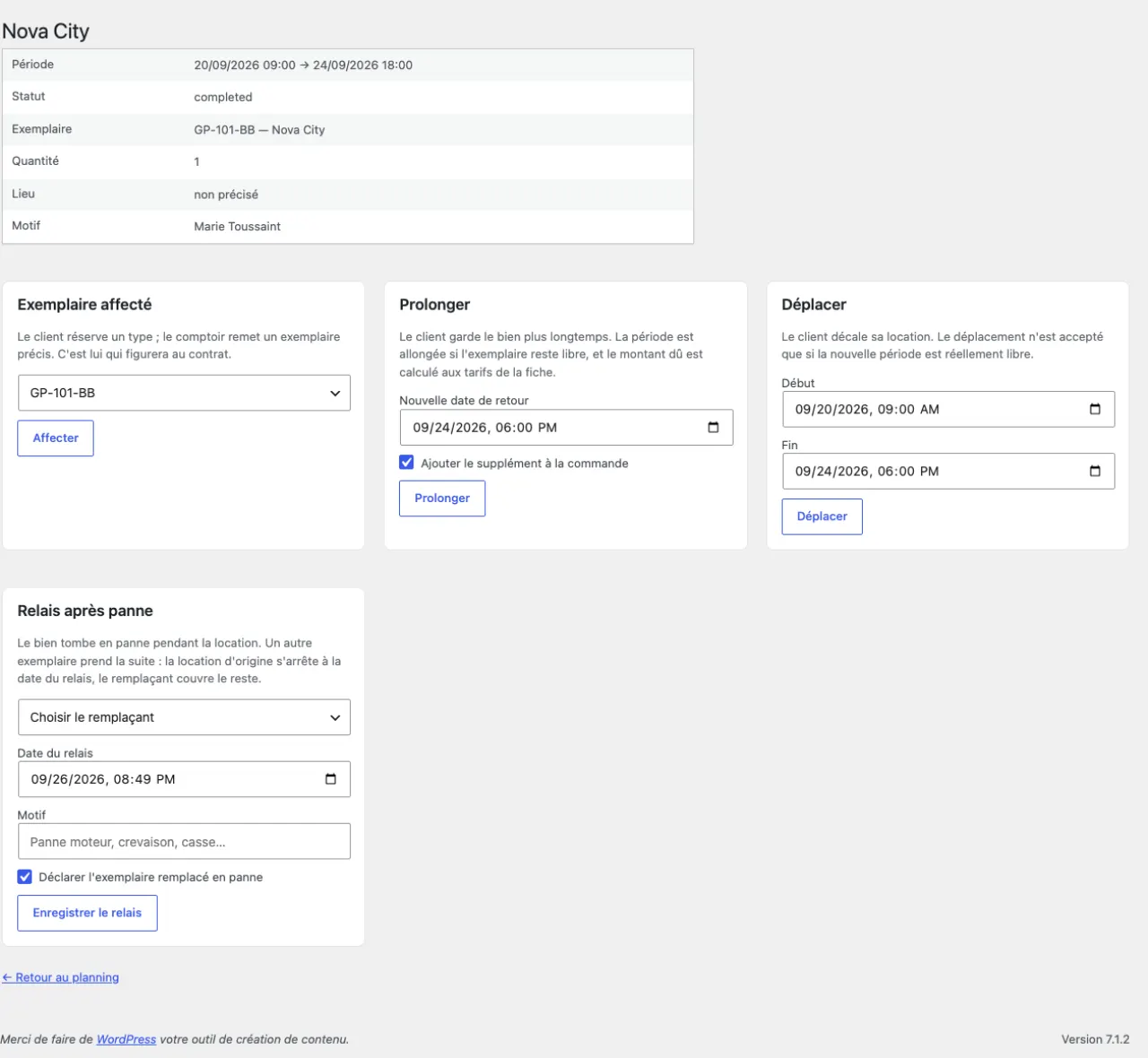The image size is (1148, 1058).
Task: Click the 'Quantité' row label
Action: tap(35, 161)
